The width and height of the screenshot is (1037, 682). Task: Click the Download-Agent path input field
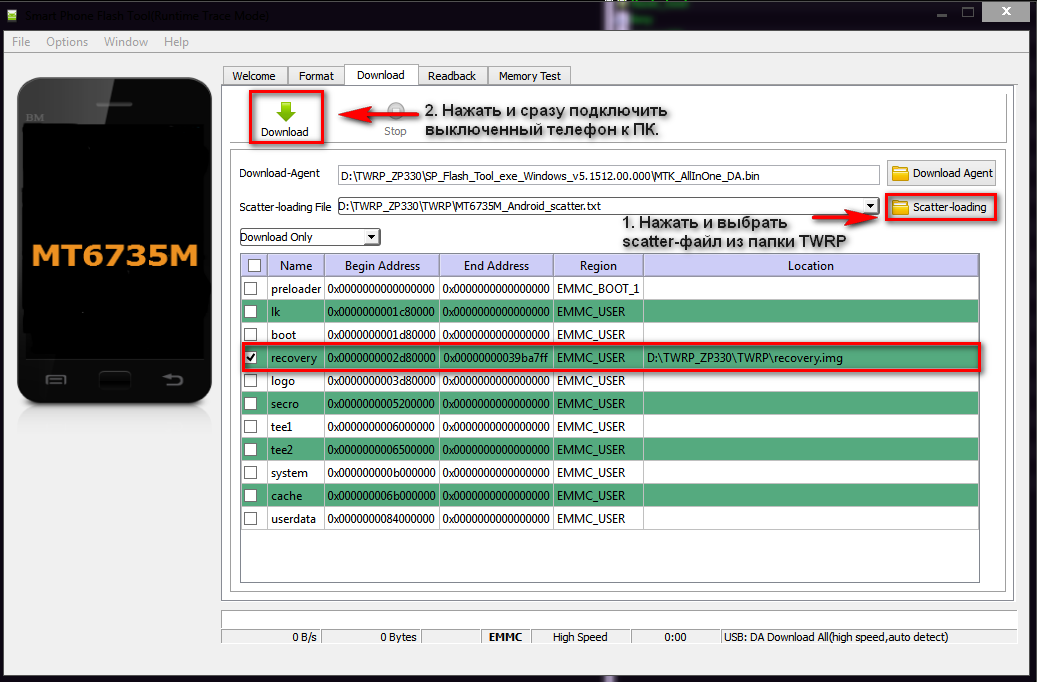pyautogui.click(x=608, y=175)
